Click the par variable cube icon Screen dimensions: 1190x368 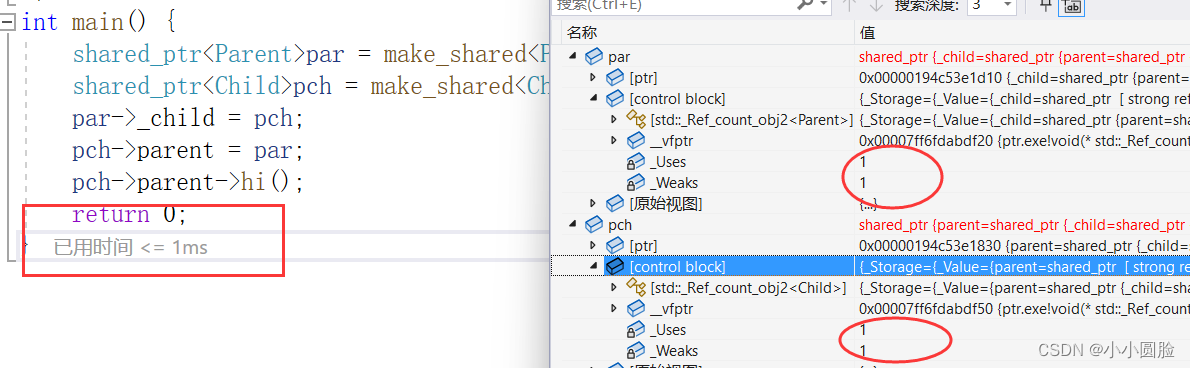point(593,57)
